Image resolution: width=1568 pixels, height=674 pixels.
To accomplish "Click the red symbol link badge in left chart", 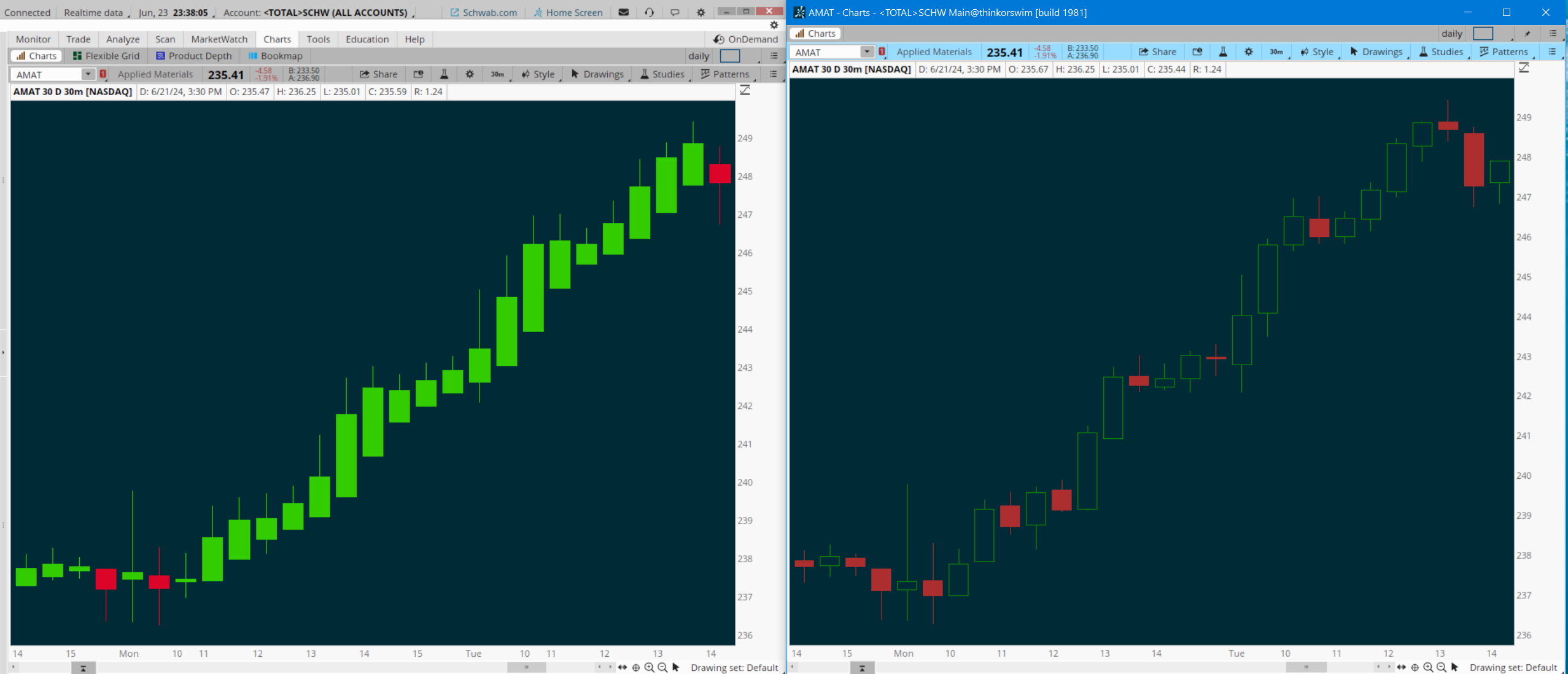I will point(103,74).
